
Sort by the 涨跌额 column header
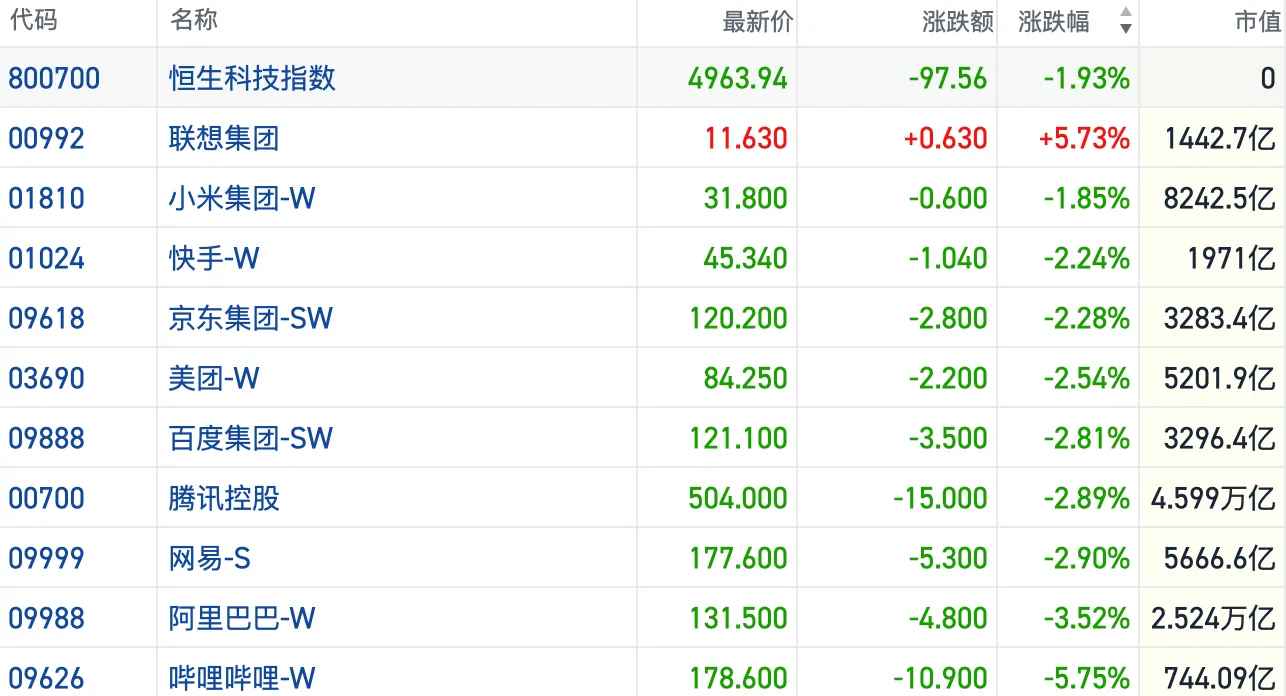point(957,22)
